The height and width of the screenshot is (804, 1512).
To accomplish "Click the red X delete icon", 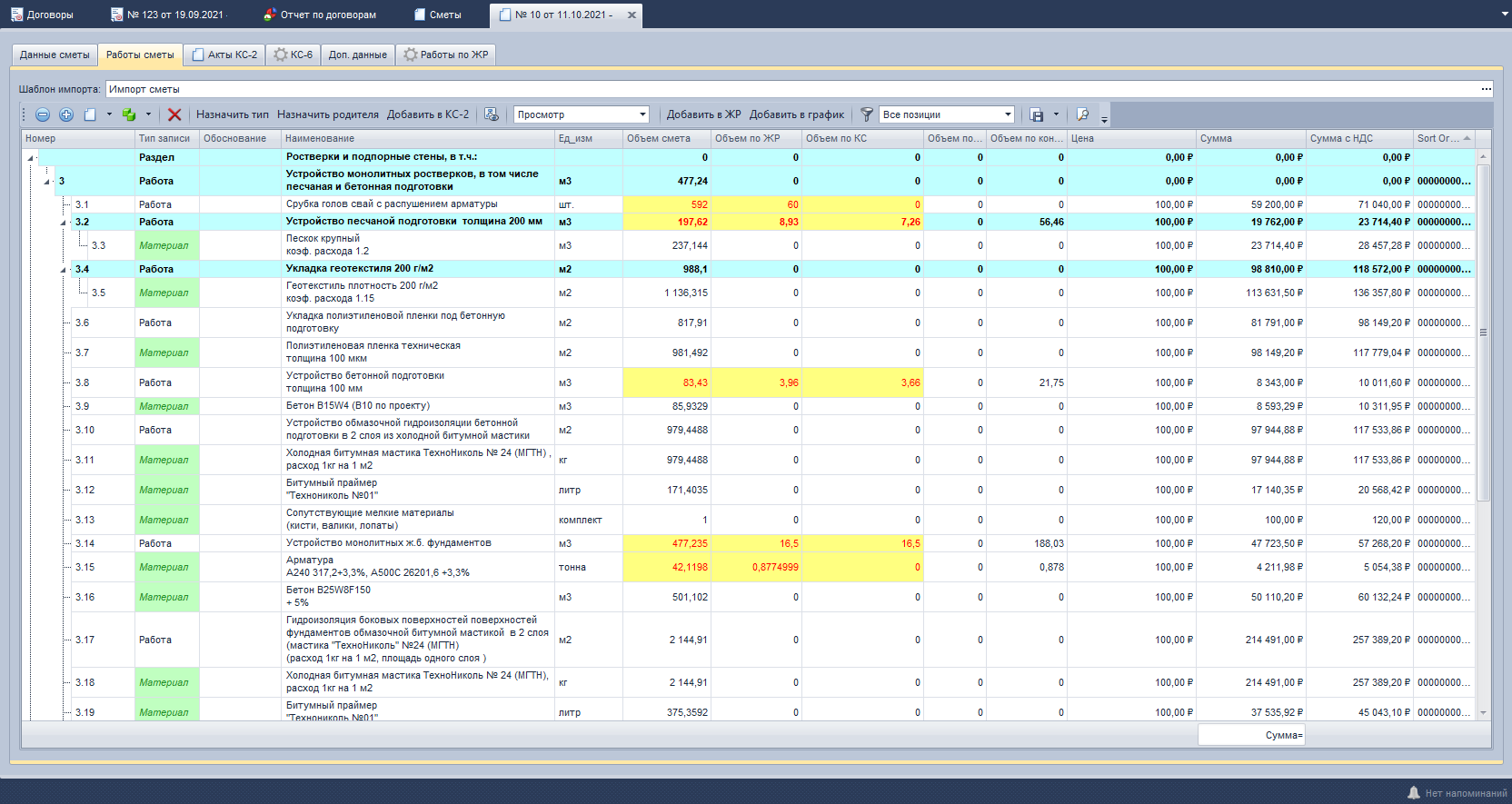I will coord(174,114).
